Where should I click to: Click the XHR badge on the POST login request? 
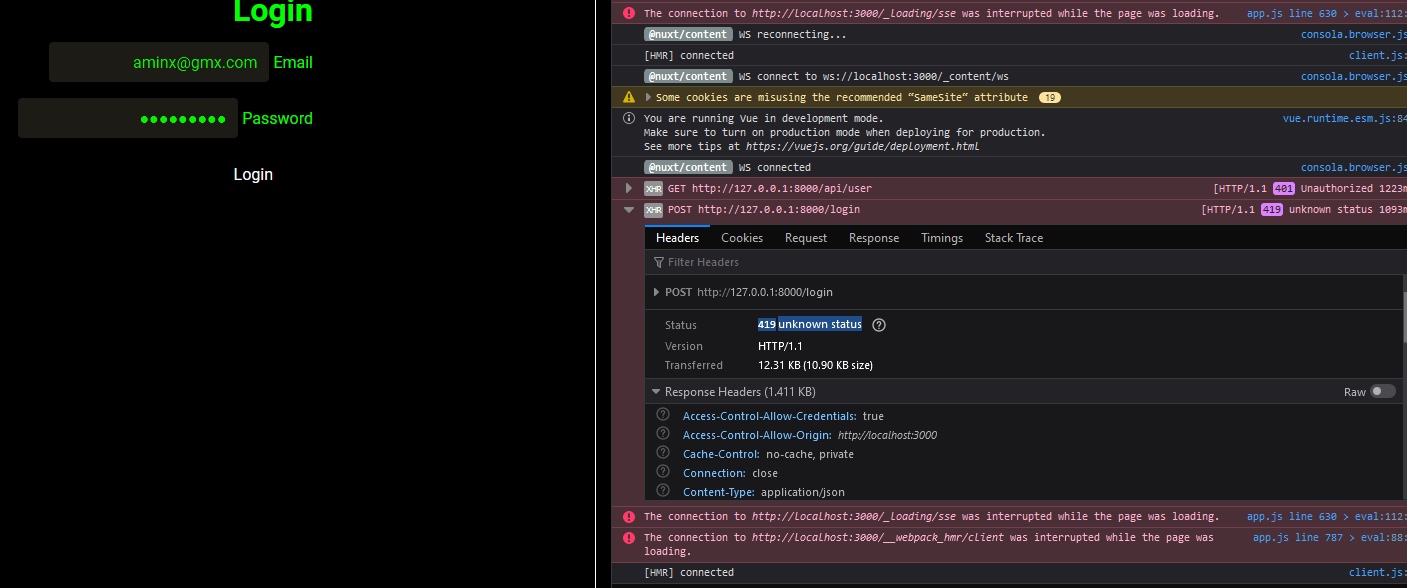tap(653, 209)
